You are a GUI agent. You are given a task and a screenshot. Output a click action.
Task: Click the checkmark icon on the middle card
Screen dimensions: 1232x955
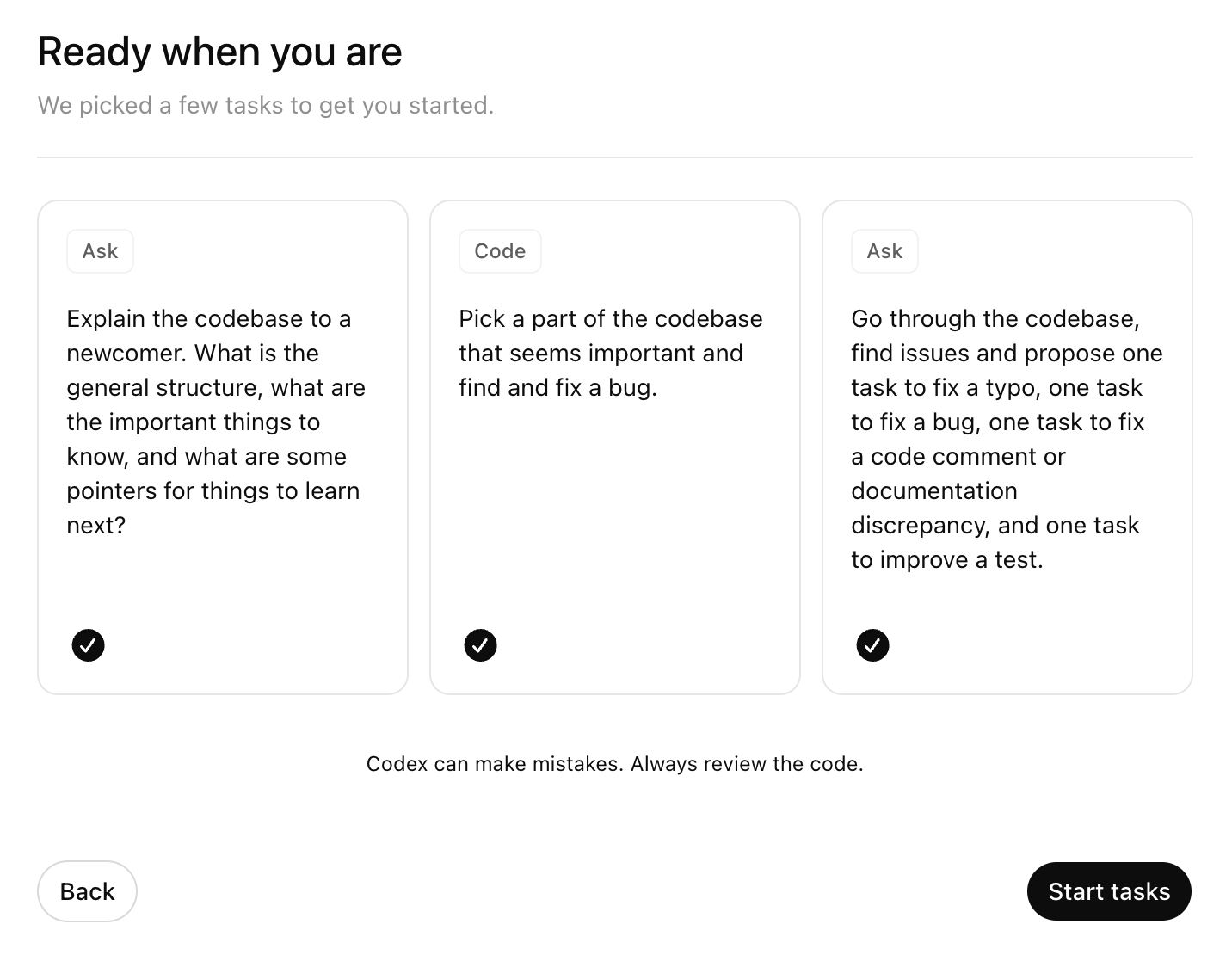coord(481,644)
